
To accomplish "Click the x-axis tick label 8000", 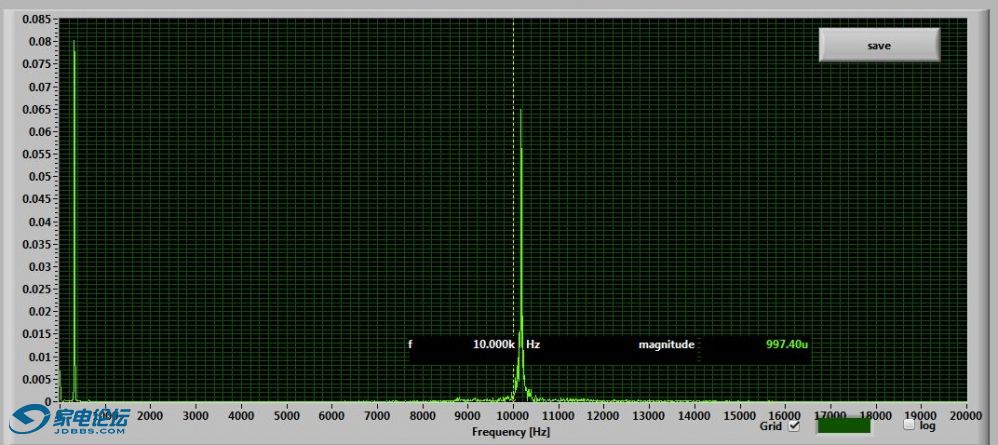I will [422, 416].
